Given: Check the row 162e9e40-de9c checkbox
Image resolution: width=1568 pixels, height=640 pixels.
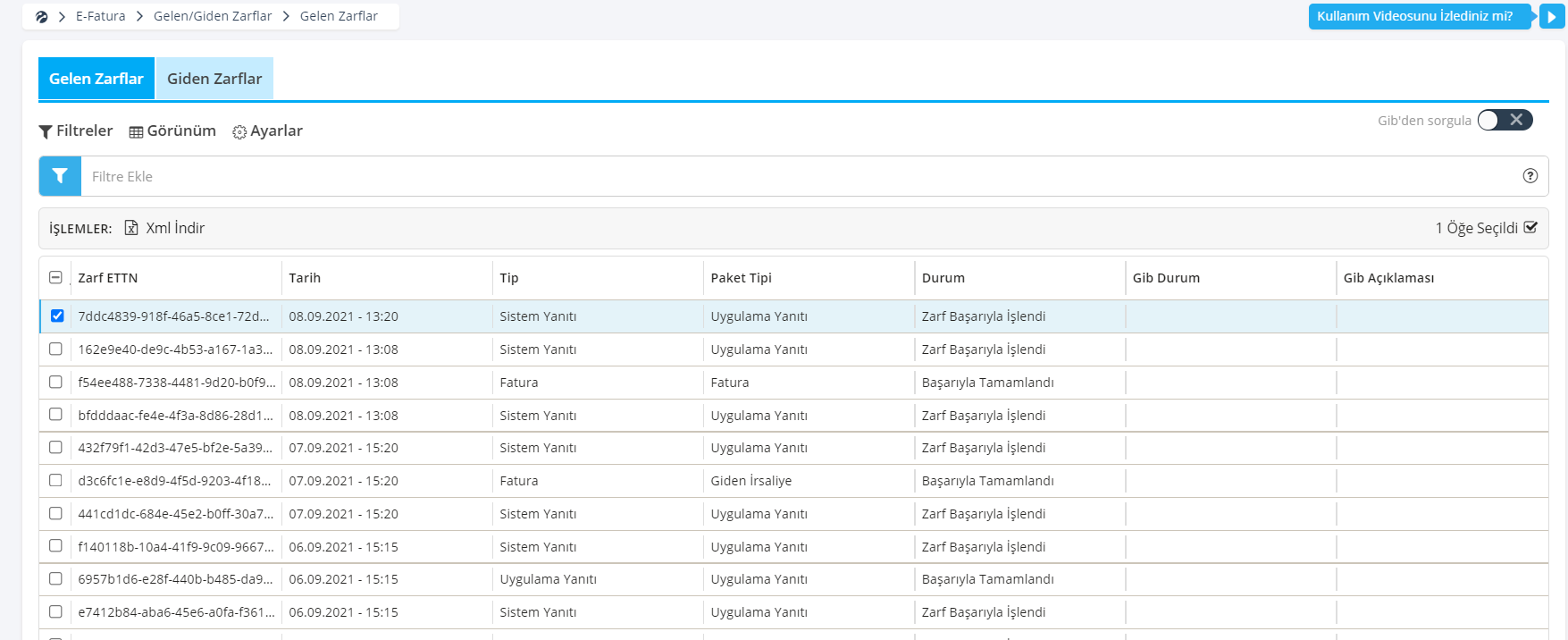Looking at the screenshot, I should coord(55,349).
